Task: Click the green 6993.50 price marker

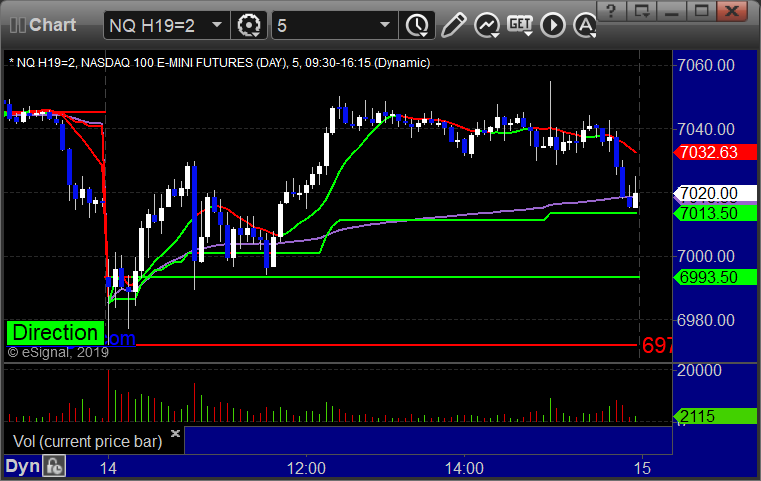Action: click(x=715, y=277)
